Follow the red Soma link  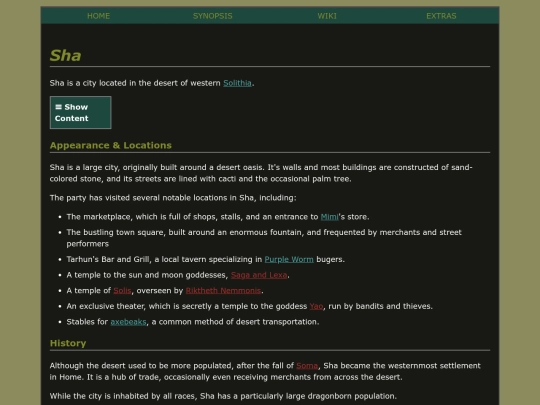[x=307, y=365]
